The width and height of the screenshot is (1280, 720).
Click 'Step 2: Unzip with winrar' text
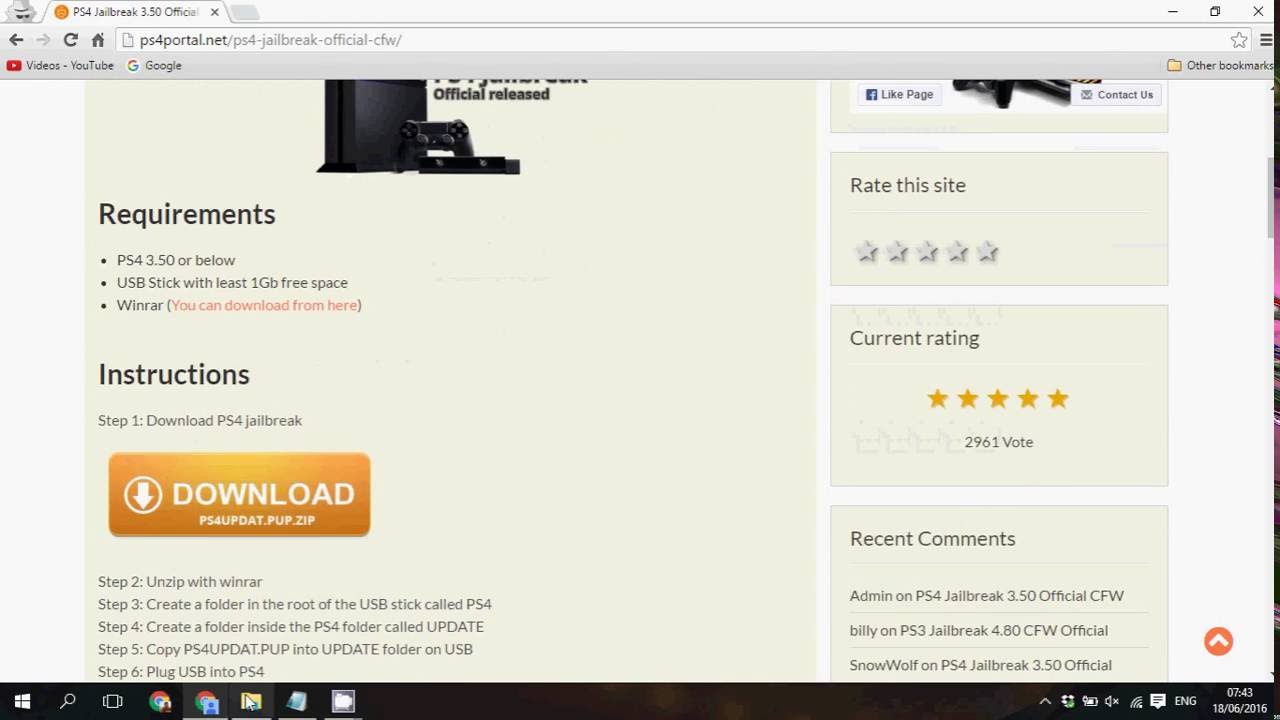(x=180, y=581)
